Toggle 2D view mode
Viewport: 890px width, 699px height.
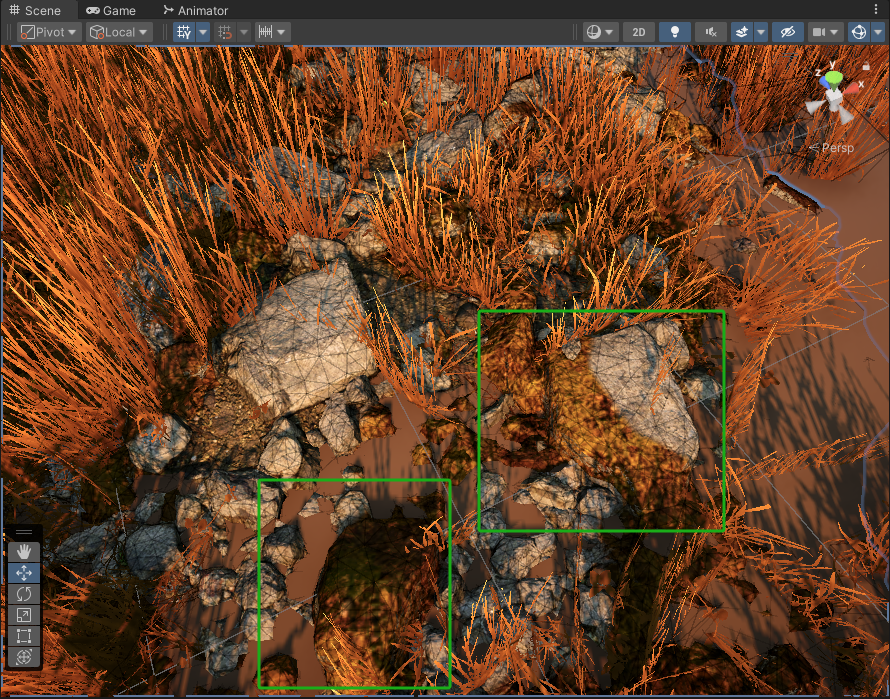[639, 32]
